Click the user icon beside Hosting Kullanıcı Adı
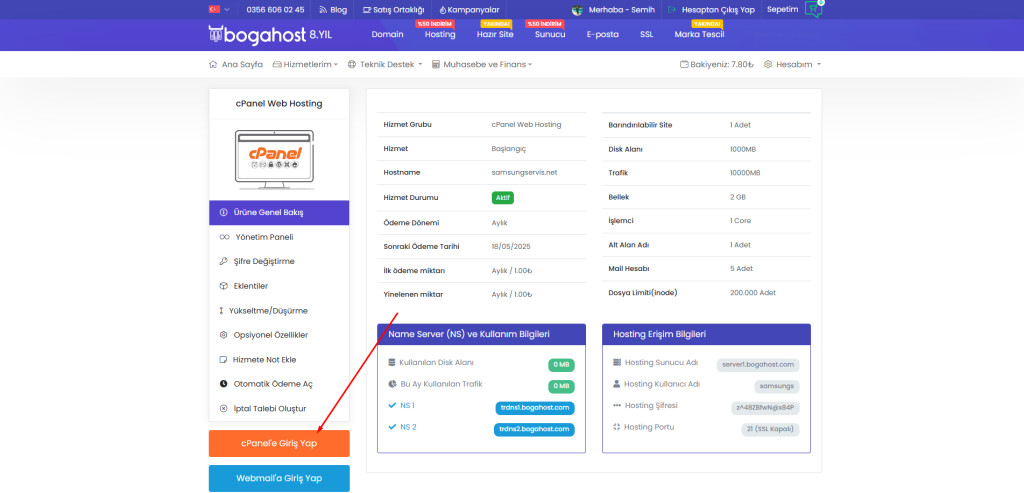This screenshot has height=493, width=1024. click(x=617, y=384)
